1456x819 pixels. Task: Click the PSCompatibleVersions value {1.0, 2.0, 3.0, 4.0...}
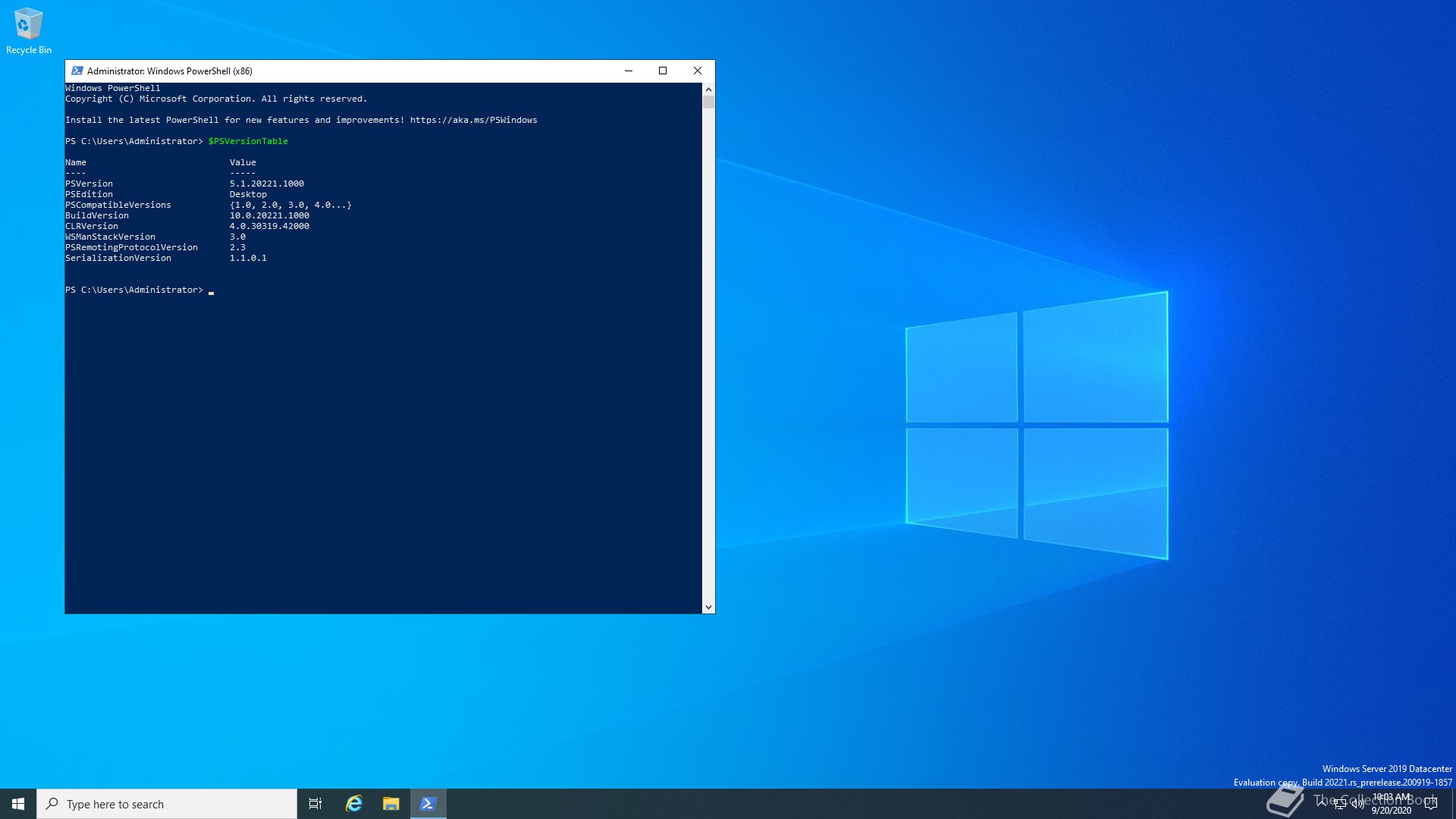(290, 205)
